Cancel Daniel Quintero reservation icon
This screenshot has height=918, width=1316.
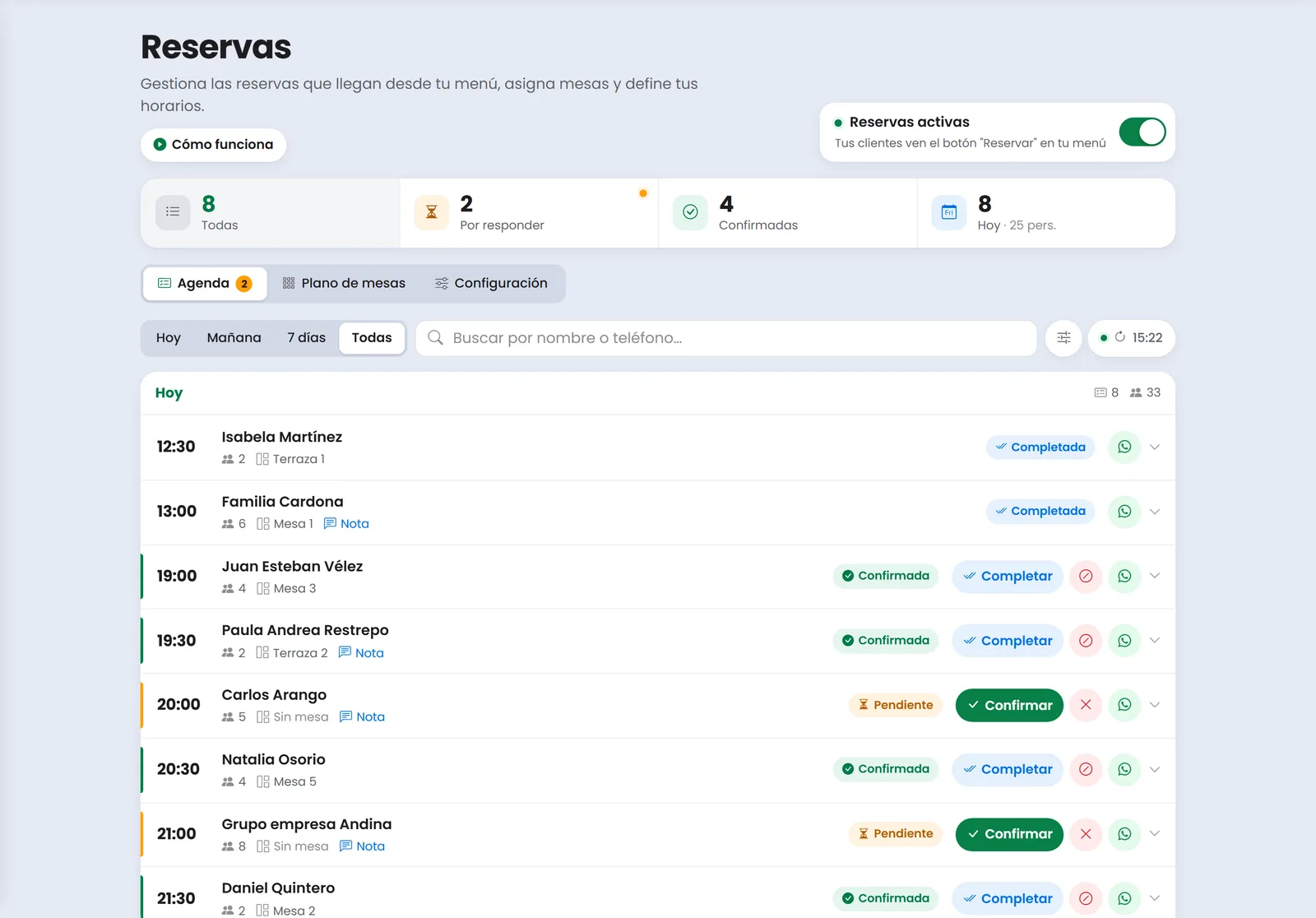tap(1086, 898)
